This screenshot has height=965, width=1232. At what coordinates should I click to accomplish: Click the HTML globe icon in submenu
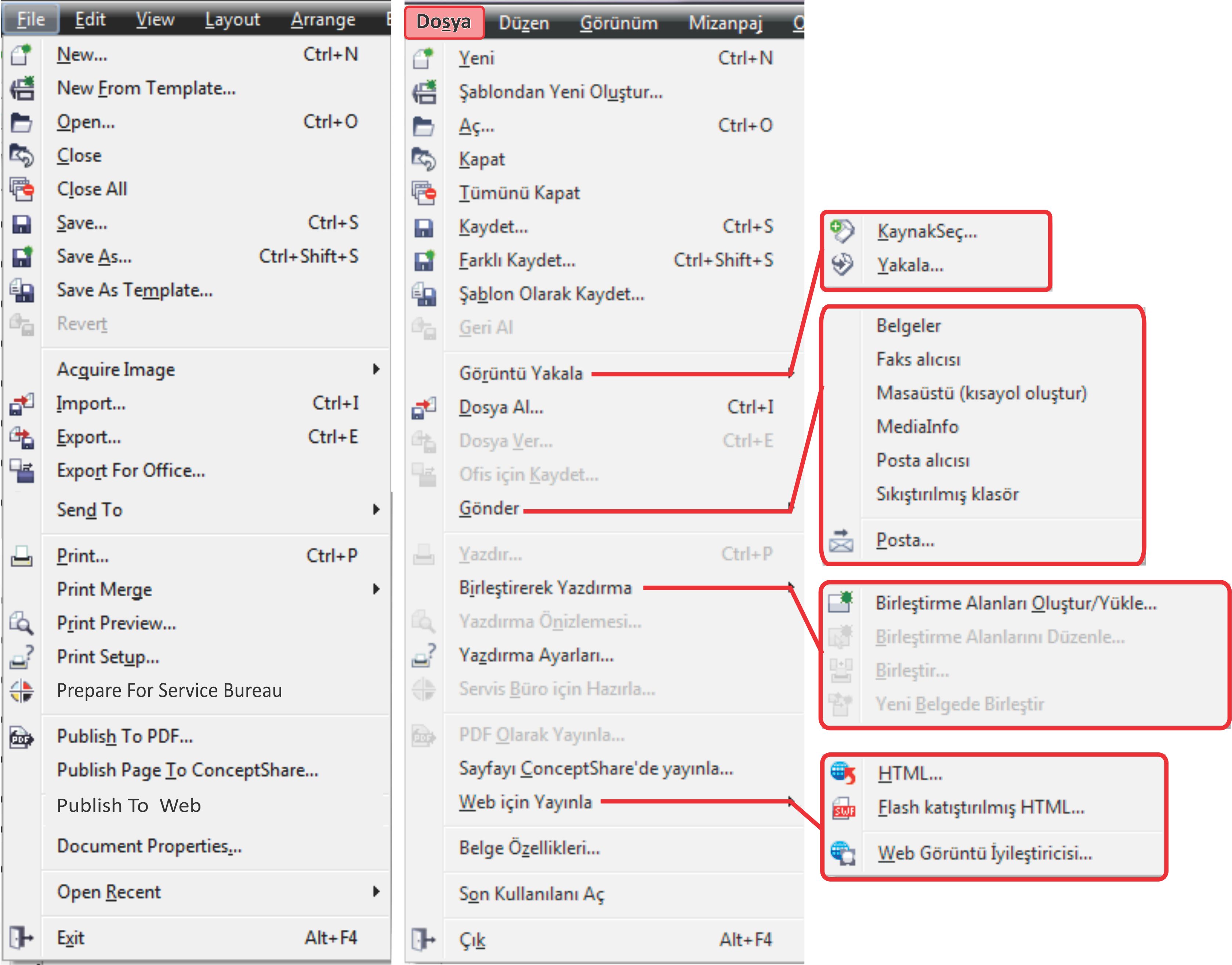click(x=843, y=773)
